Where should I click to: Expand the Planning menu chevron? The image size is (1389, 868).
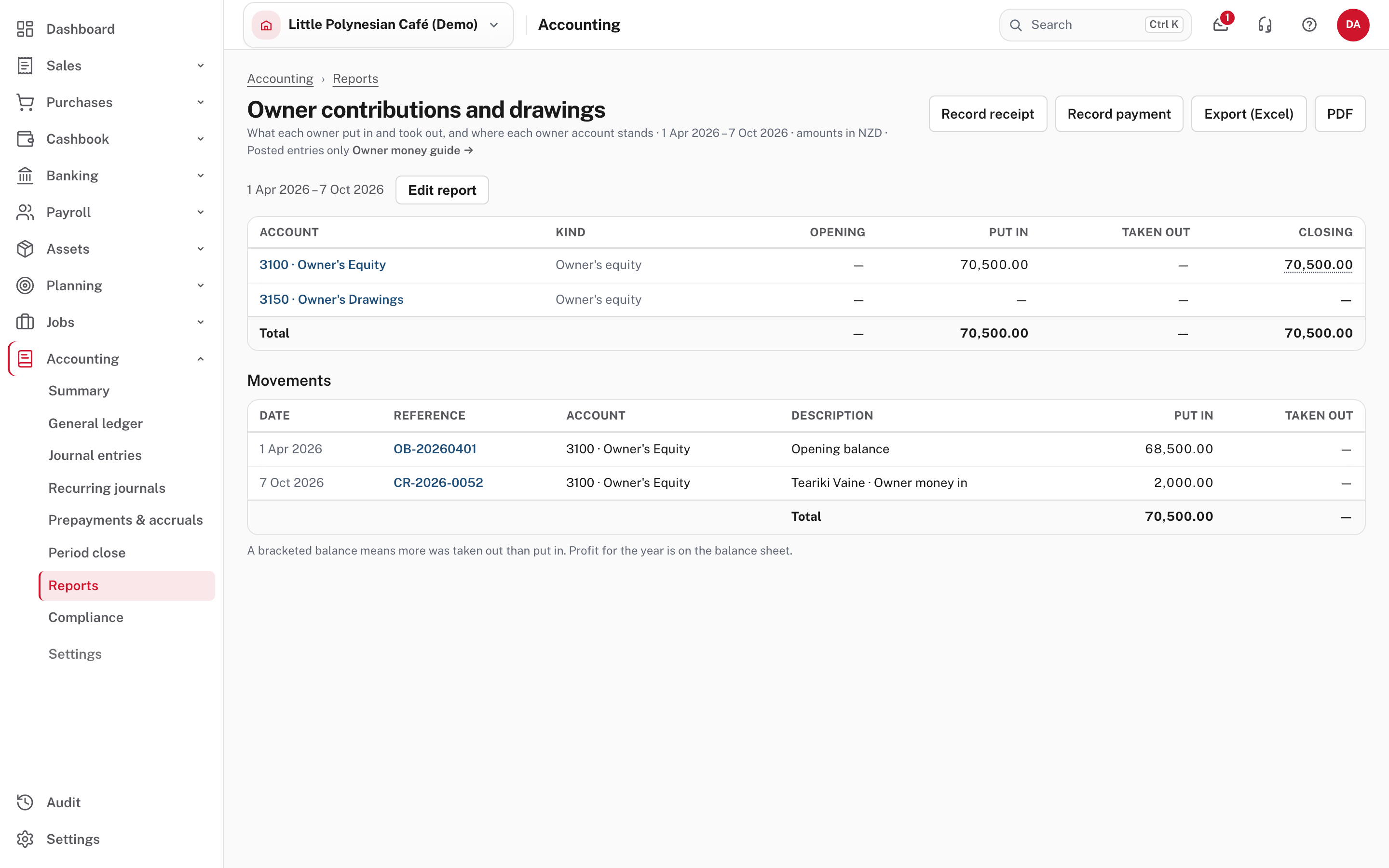[200, 285]
